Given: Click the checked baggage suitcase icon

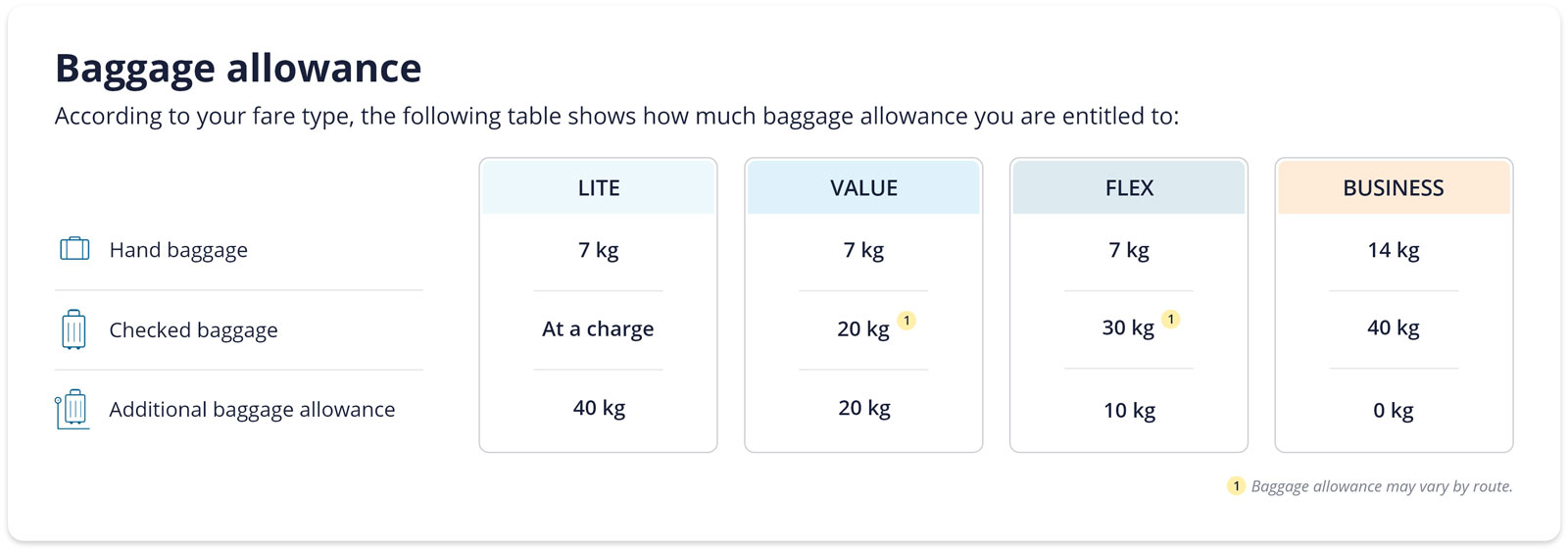Looking at the screenshot, I should click(x=73, y=329).
